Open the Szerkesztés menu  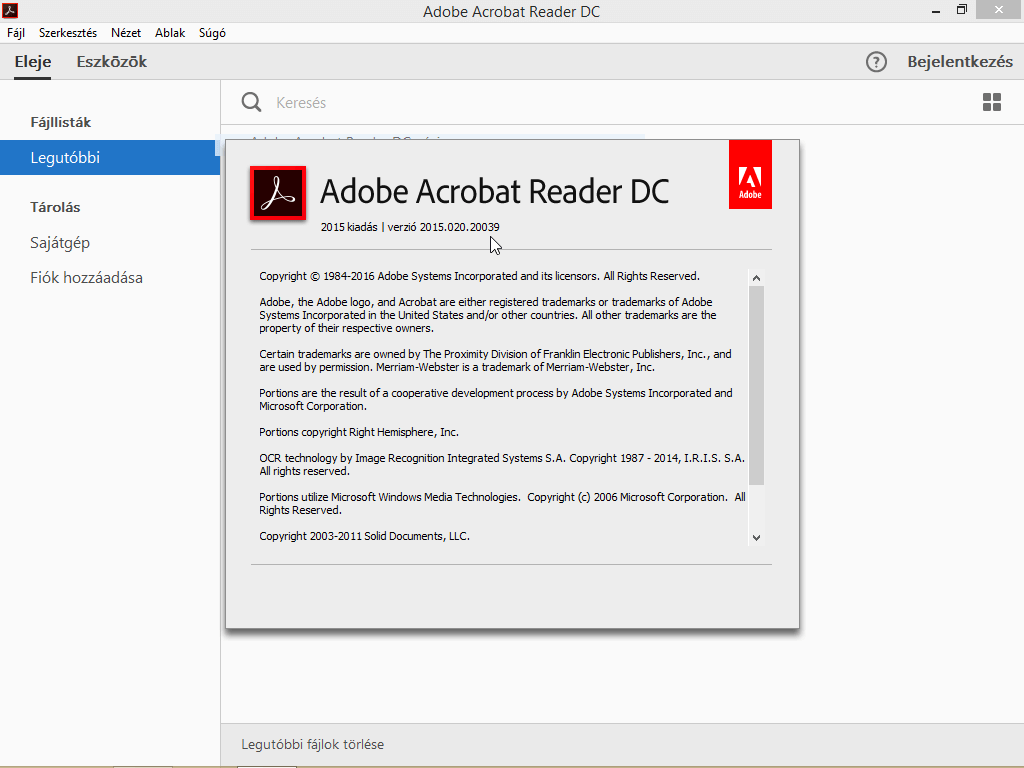68,33
